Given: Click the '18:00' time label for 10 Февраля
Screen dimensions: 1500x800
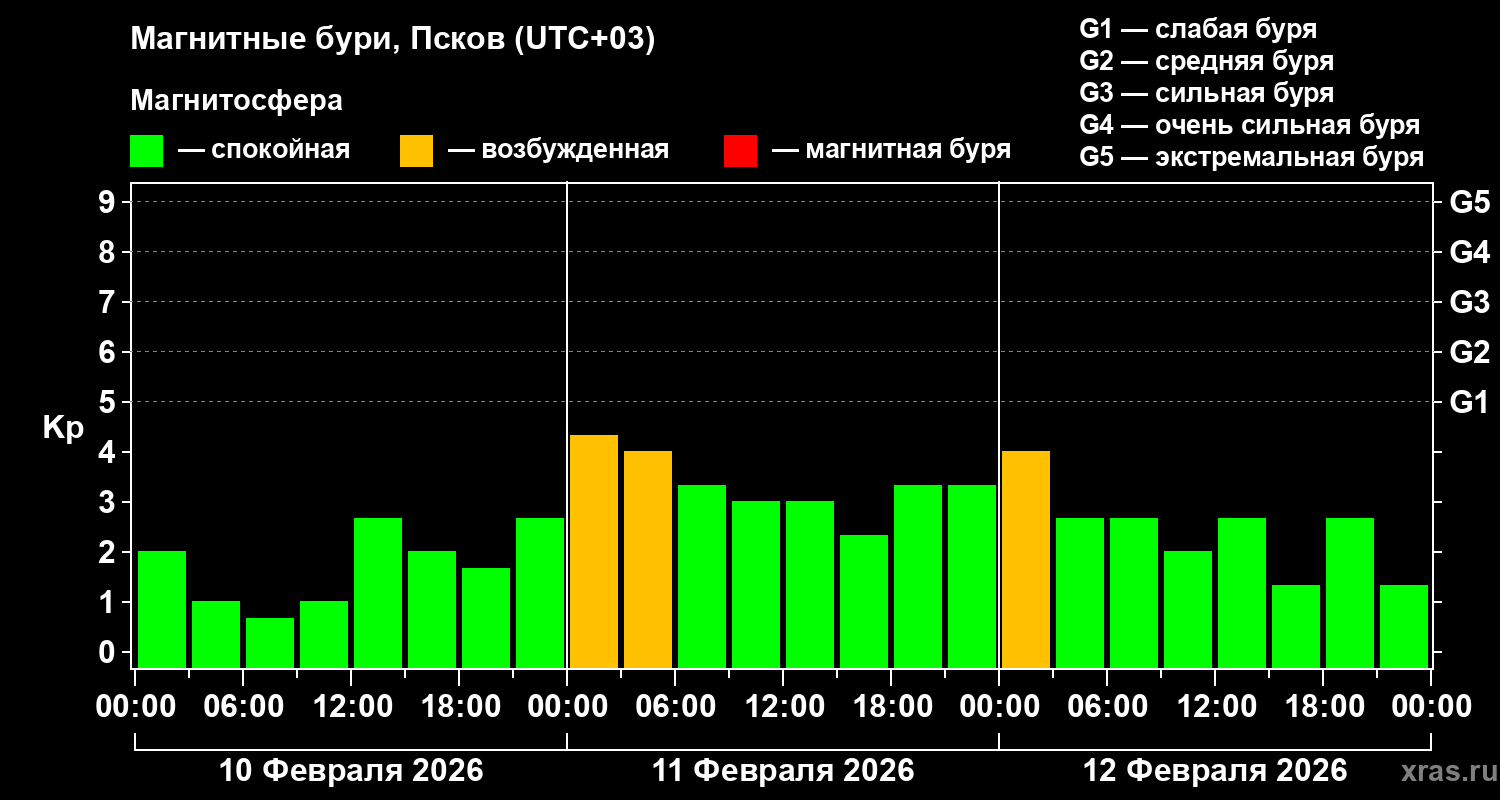Looking at the screenshot, I should 459,707.
